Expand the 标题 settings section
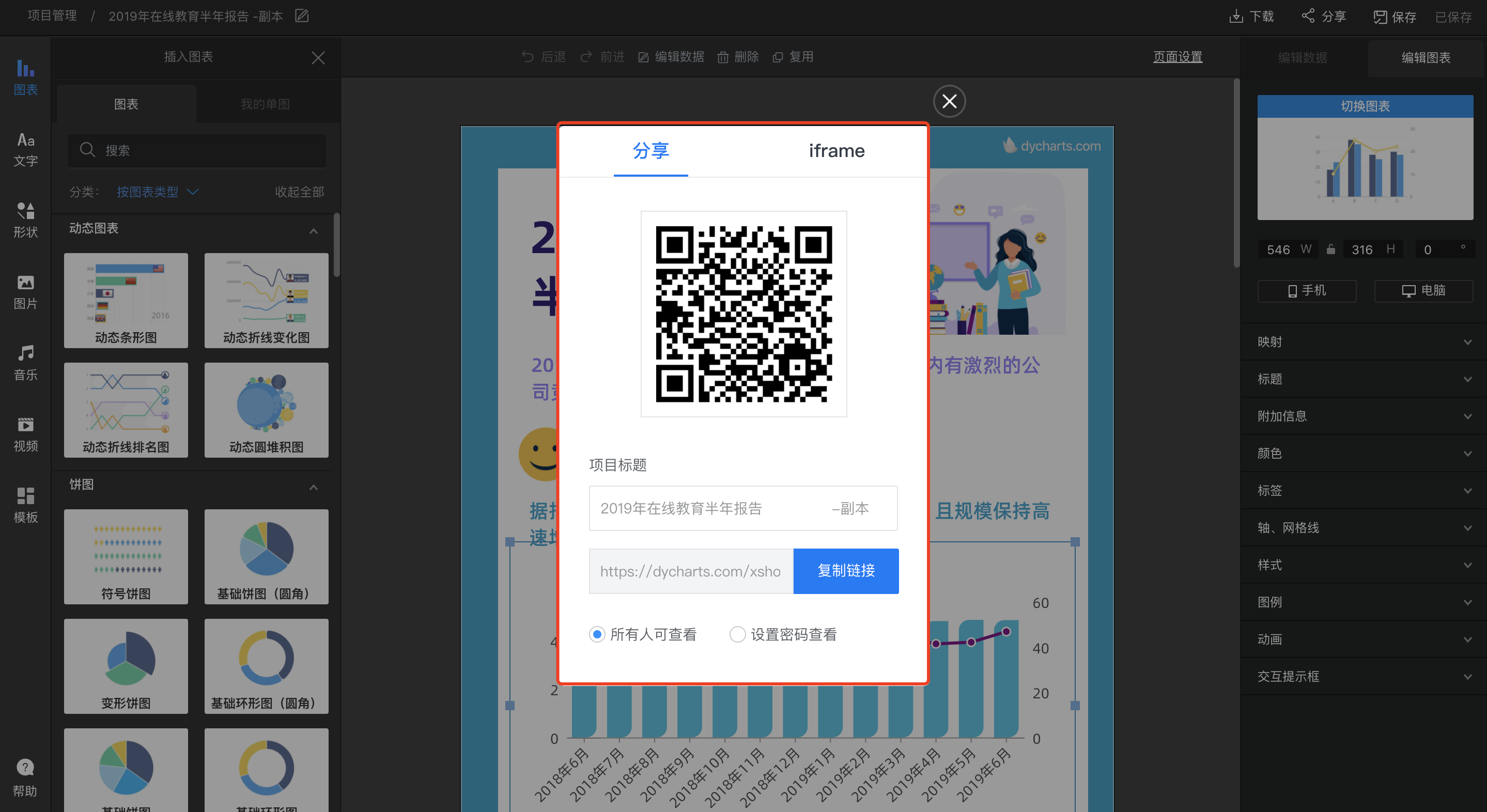 [x=1364, y=379]
